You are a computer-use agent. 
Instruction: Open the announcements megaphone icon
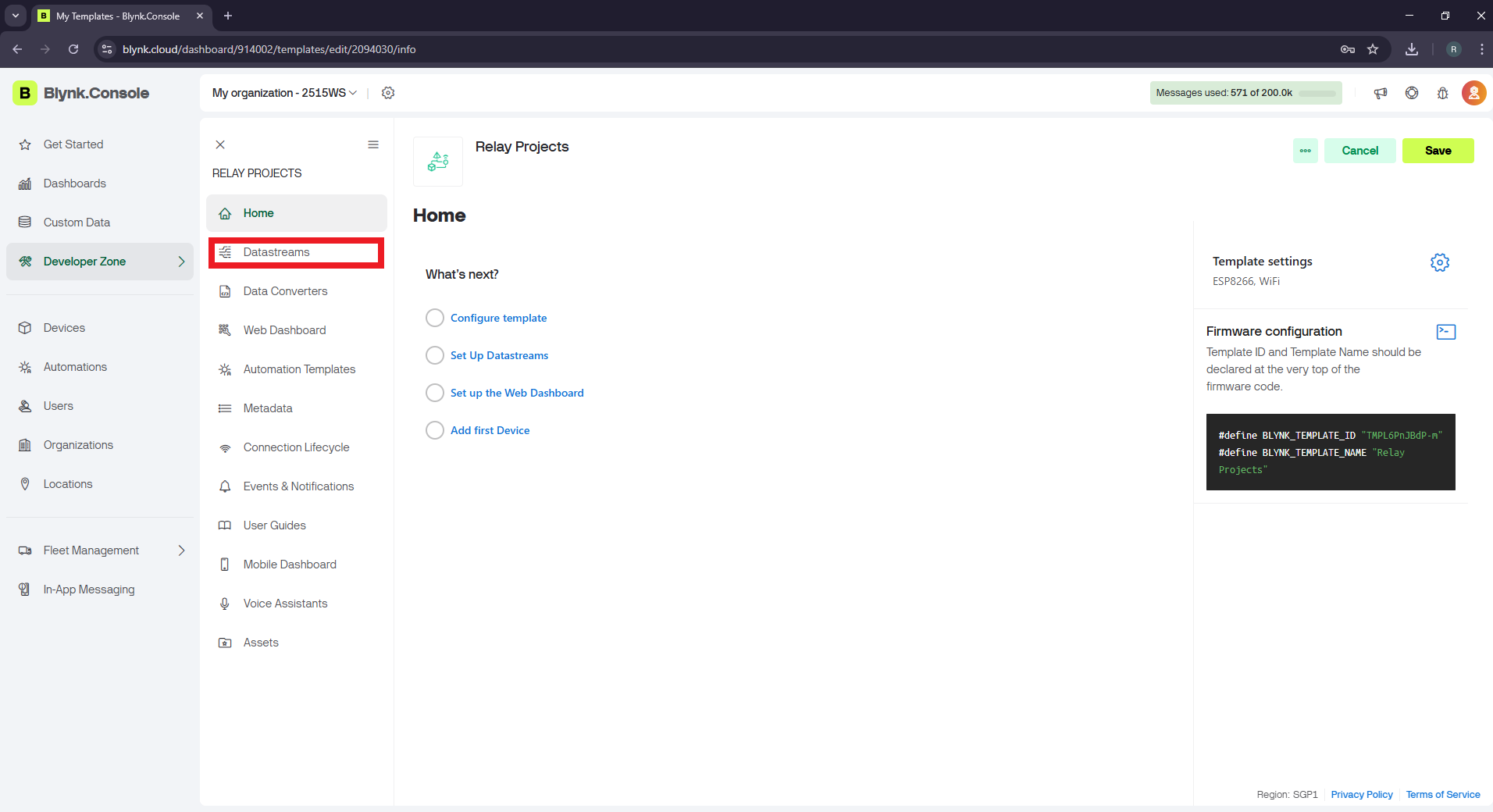[1381, 93]
